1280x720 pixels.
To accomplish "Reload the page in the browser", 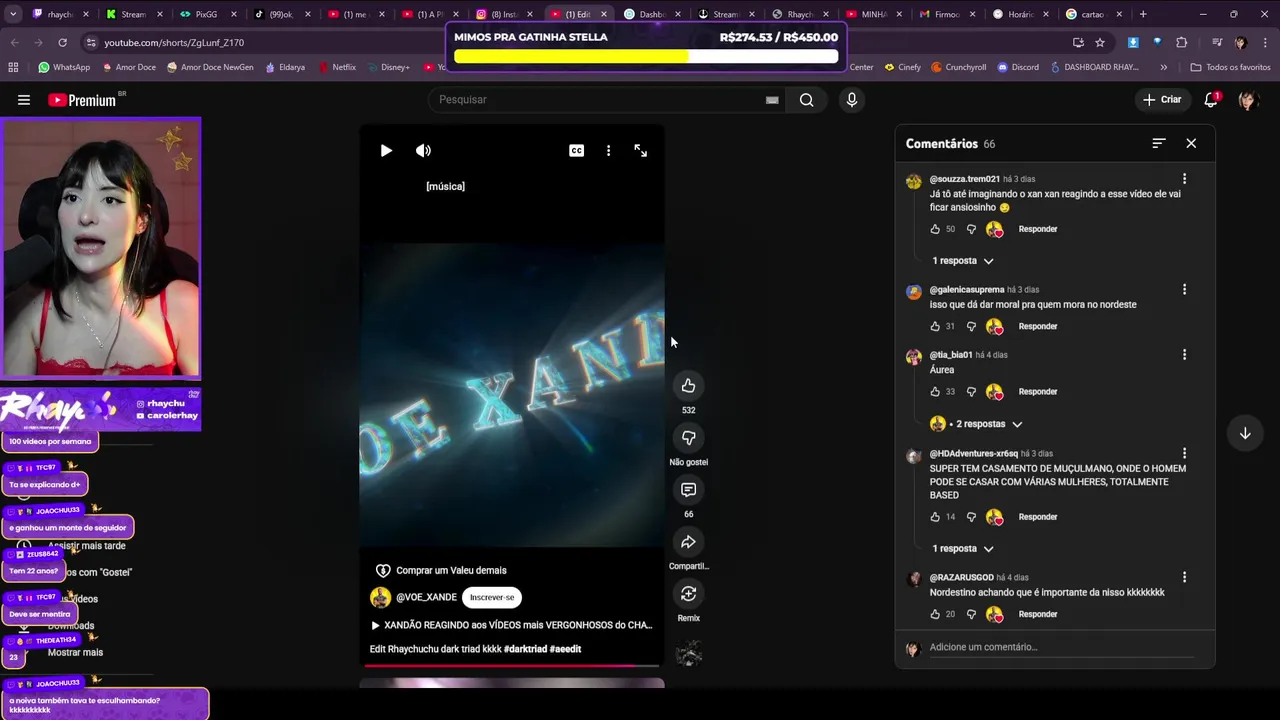I will [62, 43].
